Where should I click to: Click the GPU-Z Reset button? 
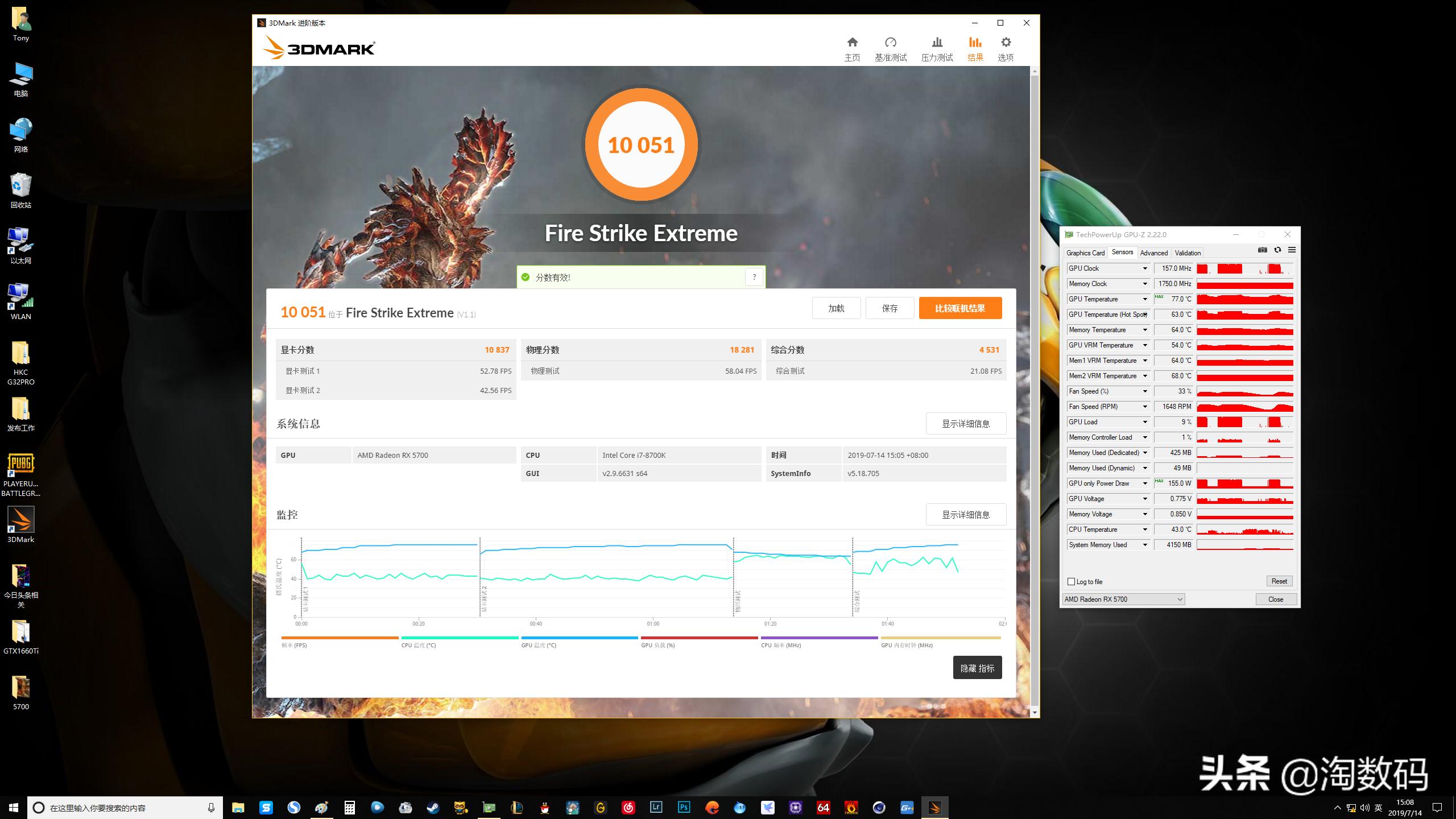pos(1279,581)
